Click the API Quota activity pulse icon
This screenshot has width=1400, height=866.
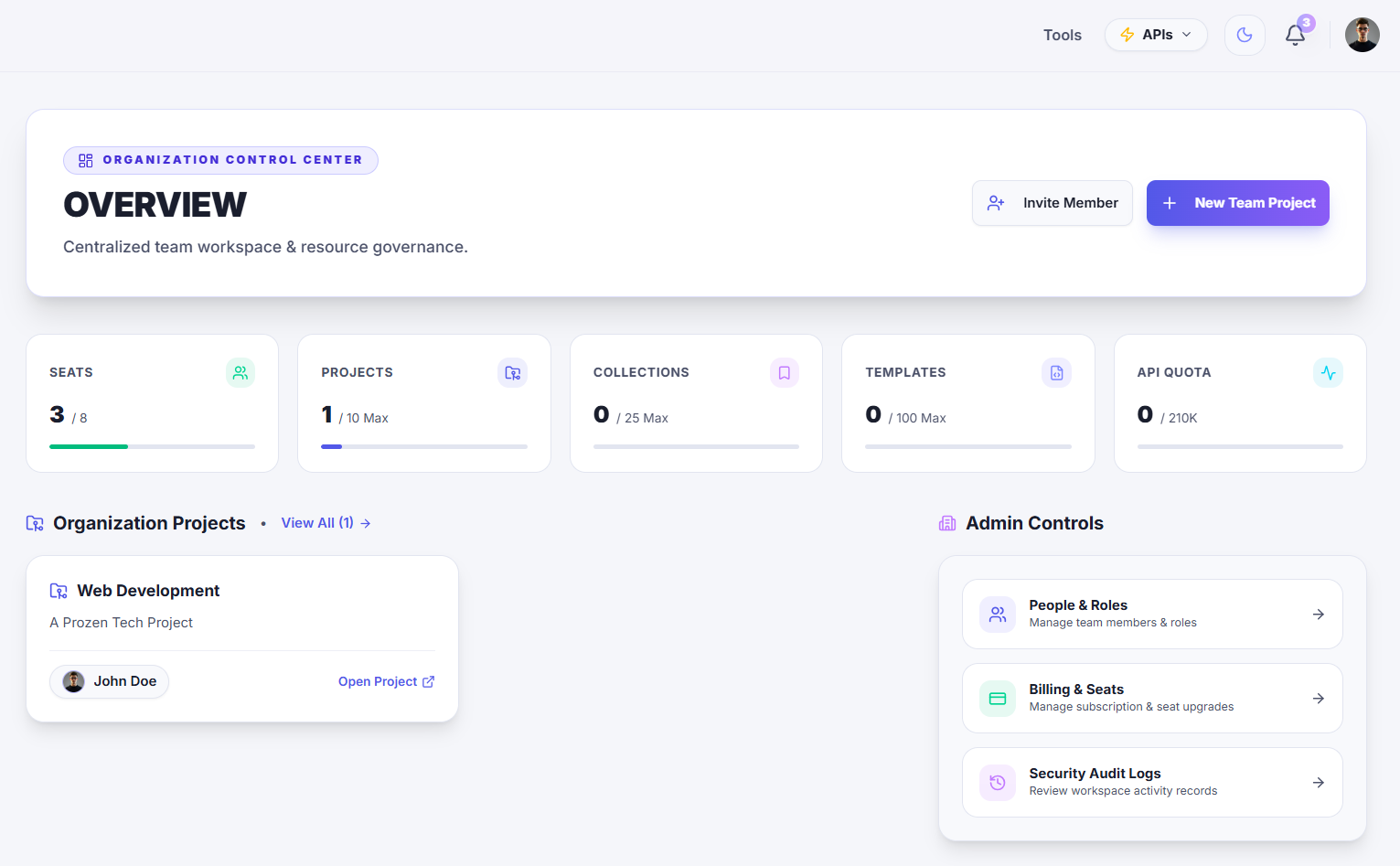1329,373
